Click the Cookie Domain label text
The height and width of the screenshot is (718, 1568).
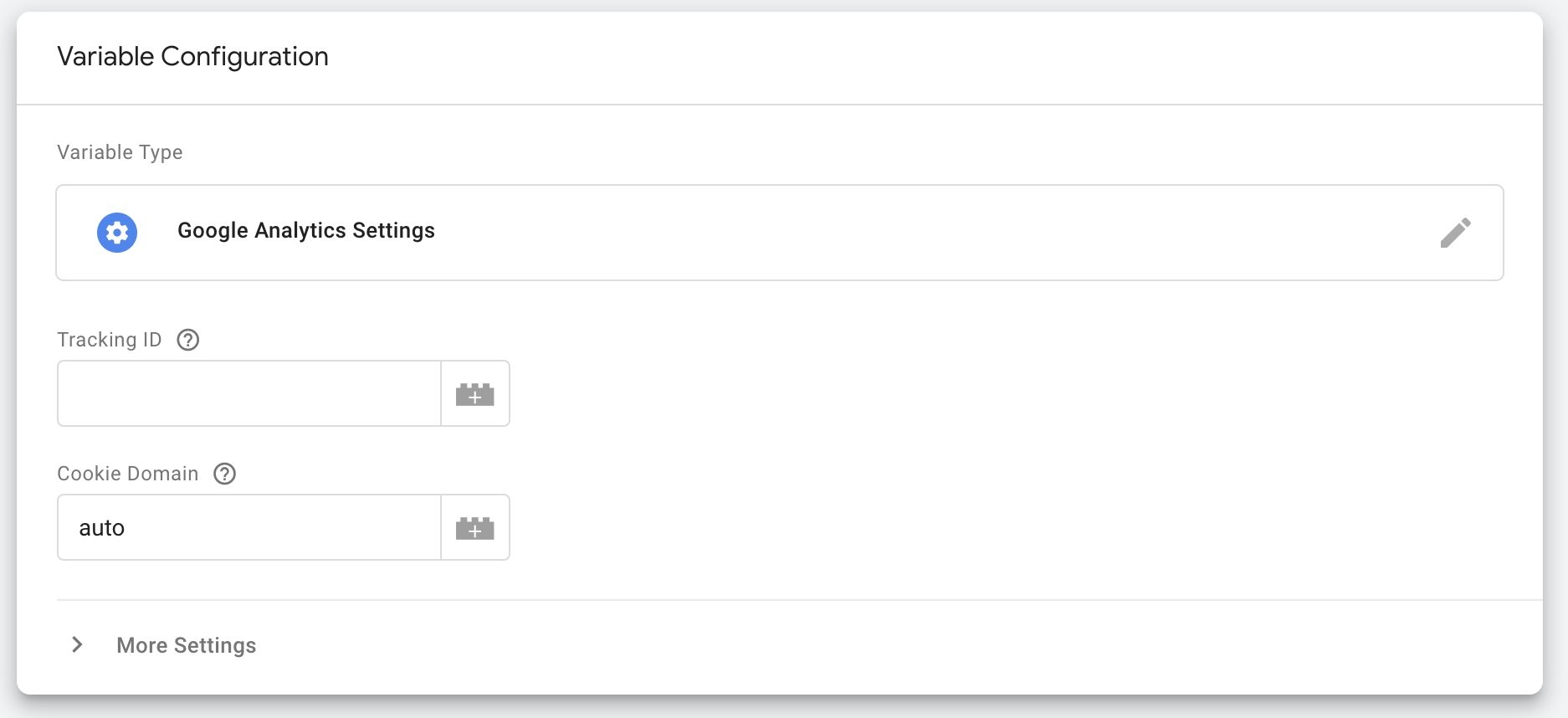127,474
